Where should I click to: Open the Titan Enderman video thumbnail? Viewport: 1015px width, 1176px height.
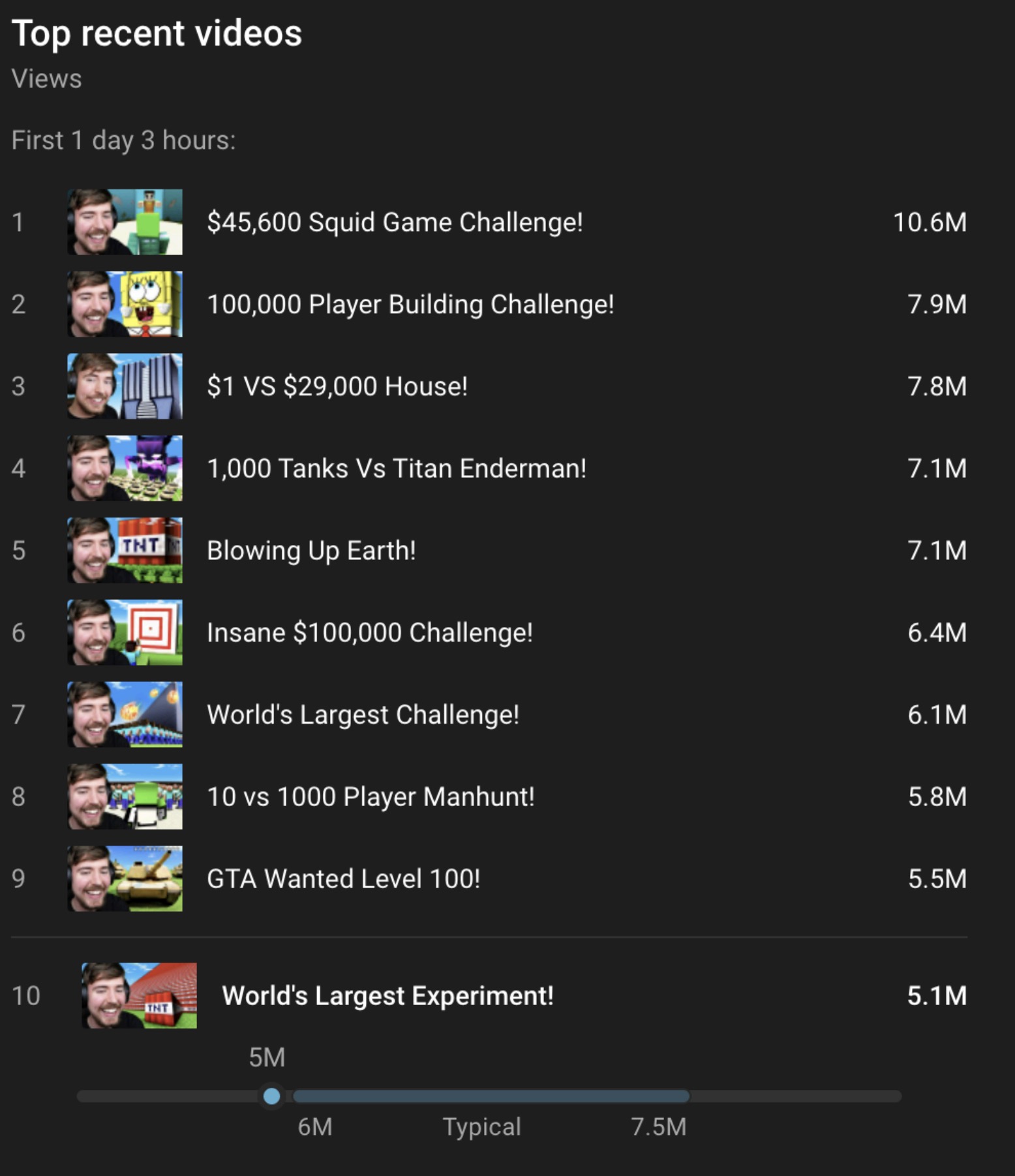(125, 469)
